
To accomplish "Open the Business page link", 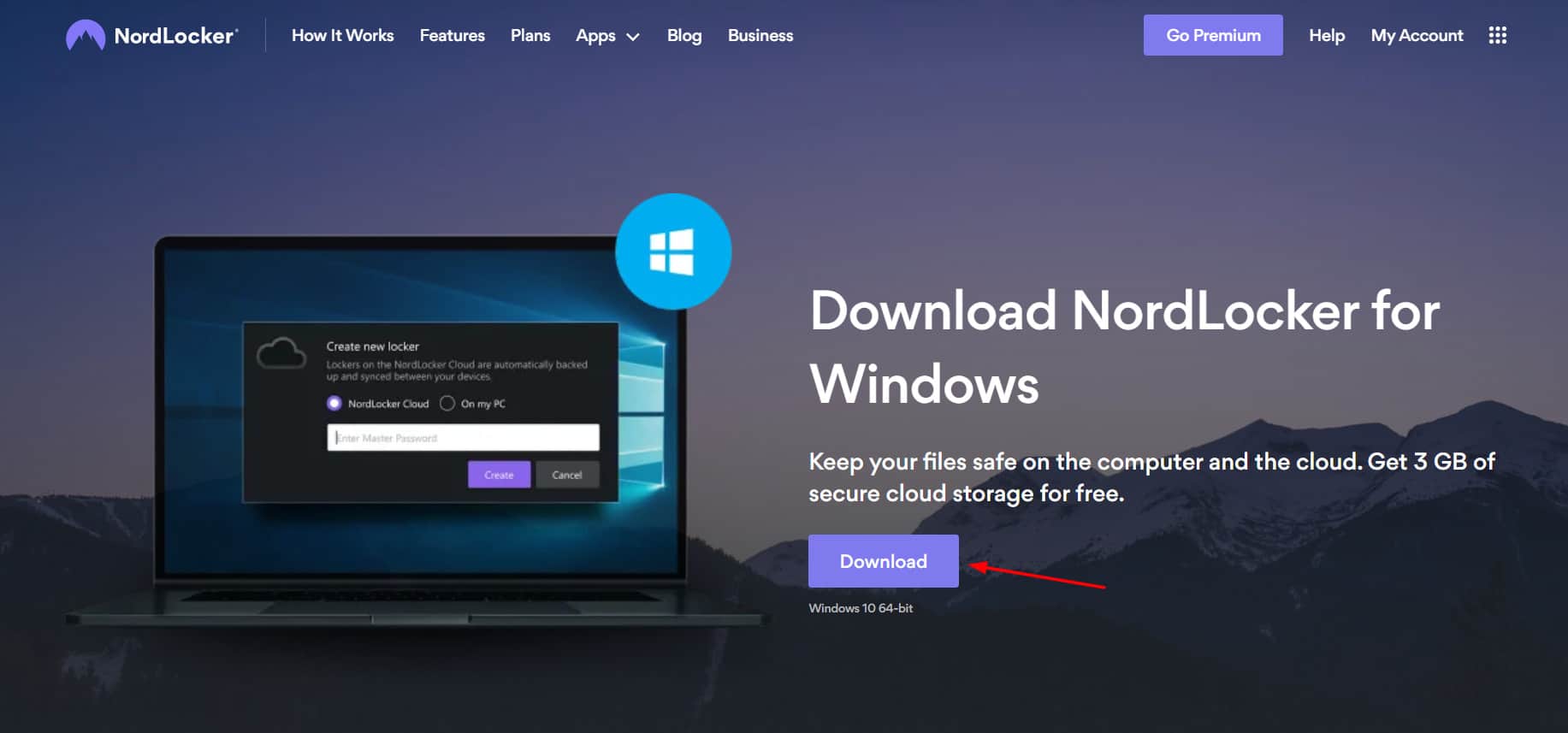I will pyautogui.click(x=760, y=35).
